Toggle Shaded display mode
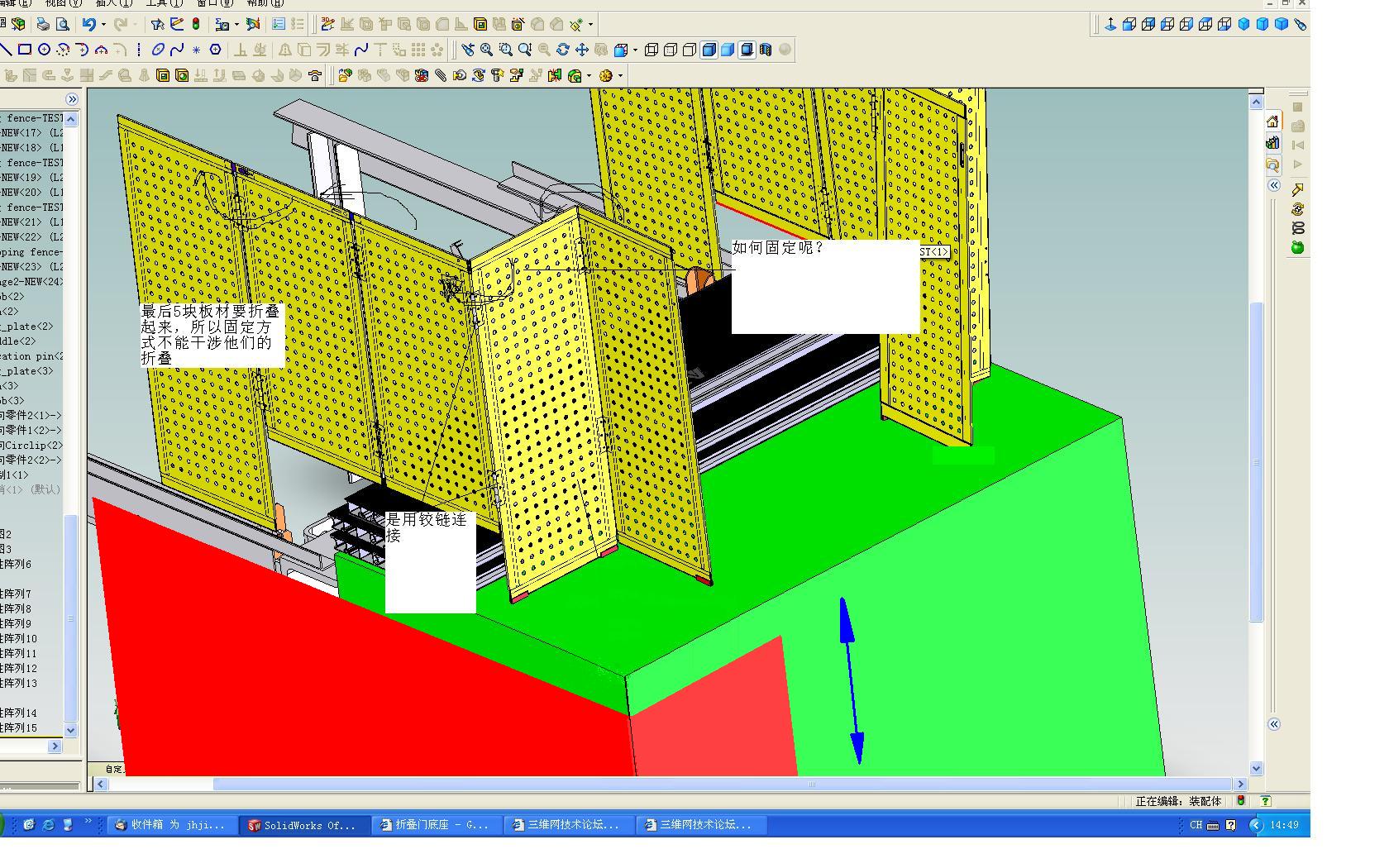This screenshot has width=1389, height=868. click(x=728, y=50)
